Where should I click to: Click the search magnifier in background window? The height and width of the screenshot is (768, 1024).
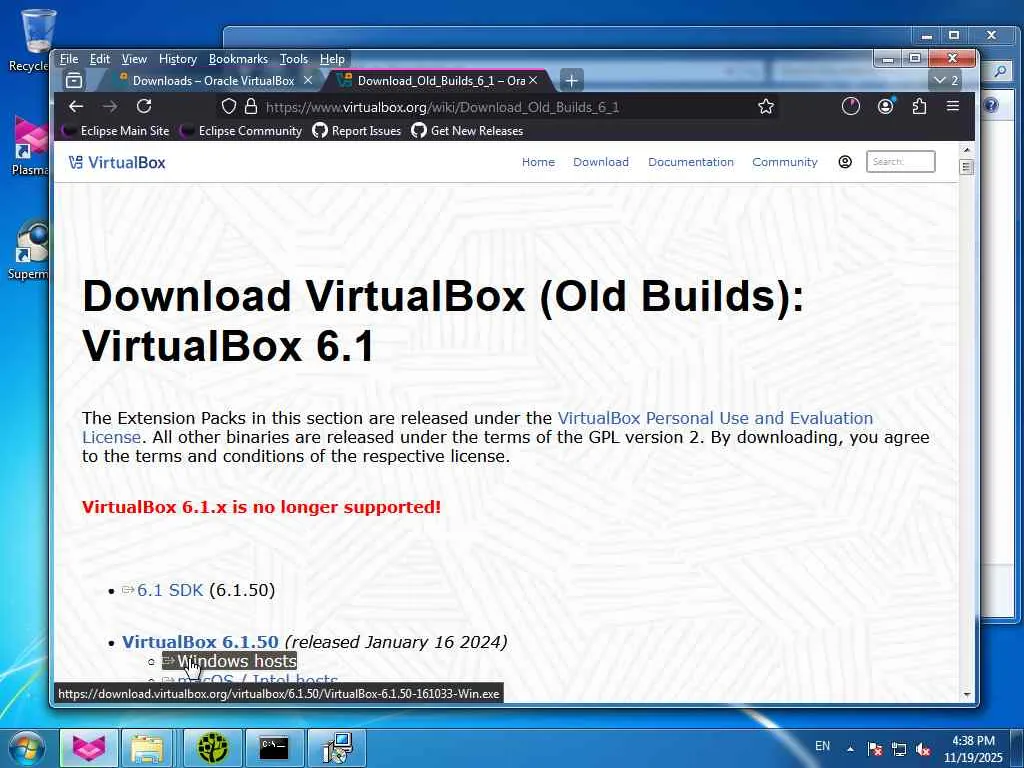click(x=1000, y=71)
